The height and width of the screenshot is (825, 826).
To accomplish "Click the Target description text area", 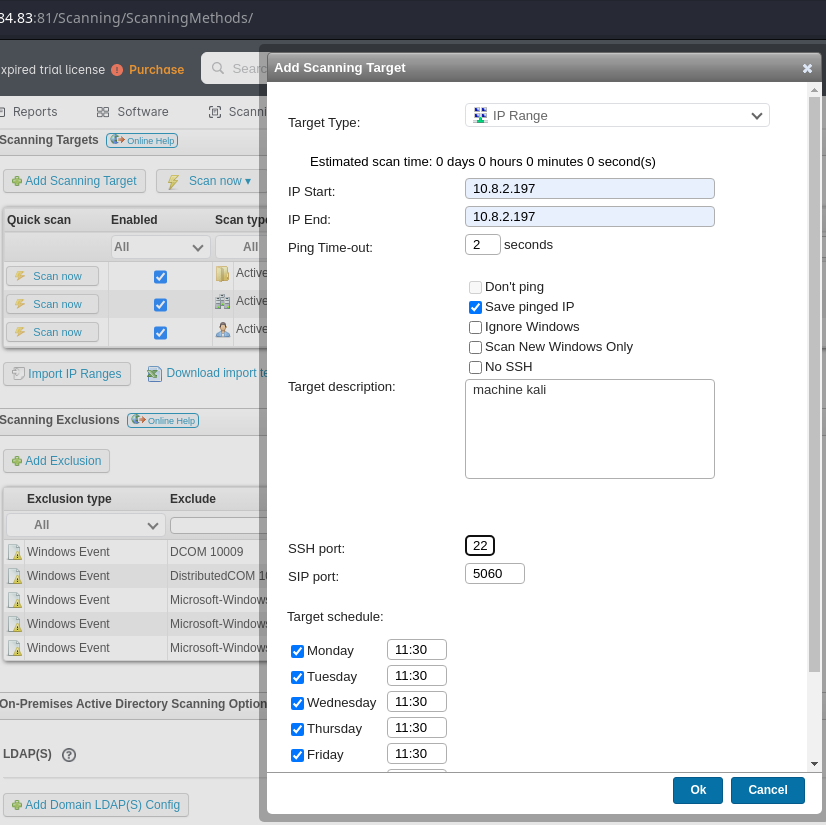I will [x=589, y=429].
